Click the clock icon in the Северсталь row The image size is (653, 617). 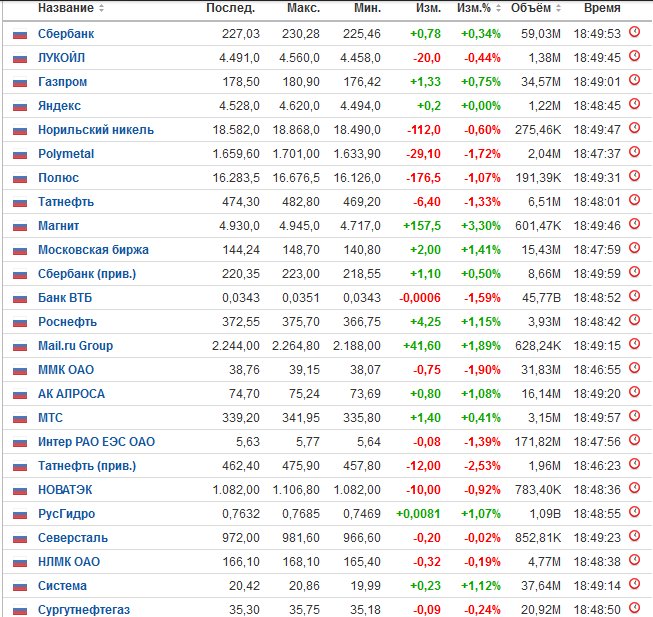point(634,536)
